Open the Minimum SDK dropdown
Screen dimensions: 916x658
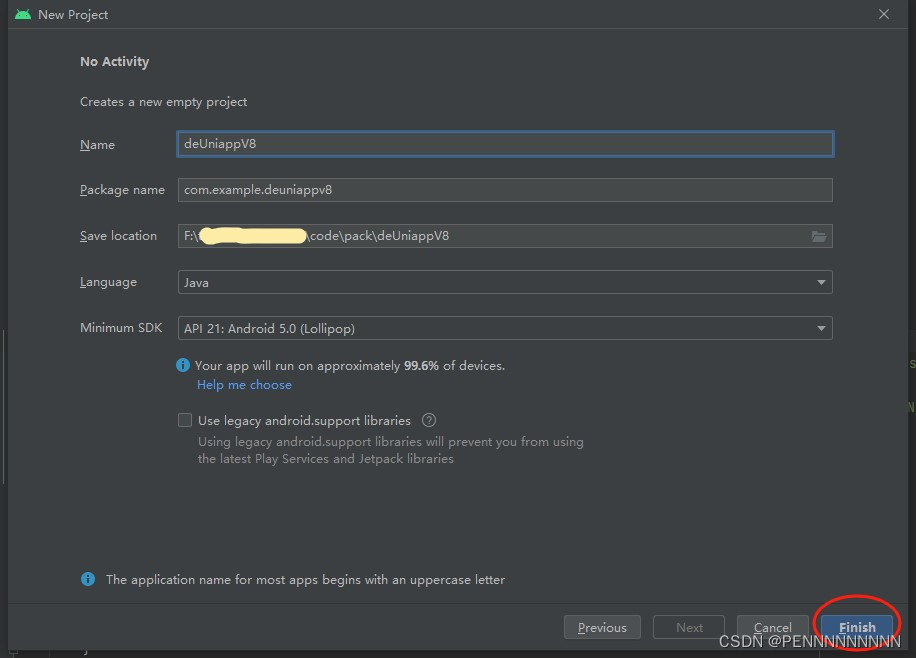pyautogui.click(x=504, y=328)
